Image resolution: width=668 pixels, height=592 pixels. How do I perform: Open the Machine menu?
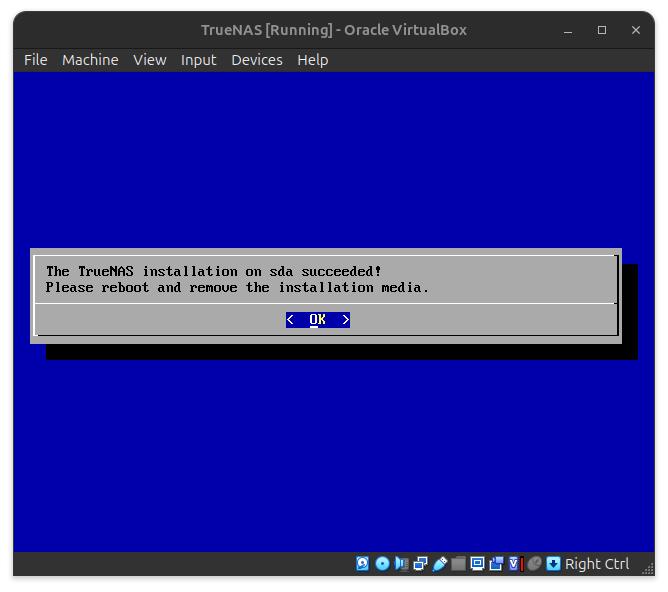coord(90,60)
